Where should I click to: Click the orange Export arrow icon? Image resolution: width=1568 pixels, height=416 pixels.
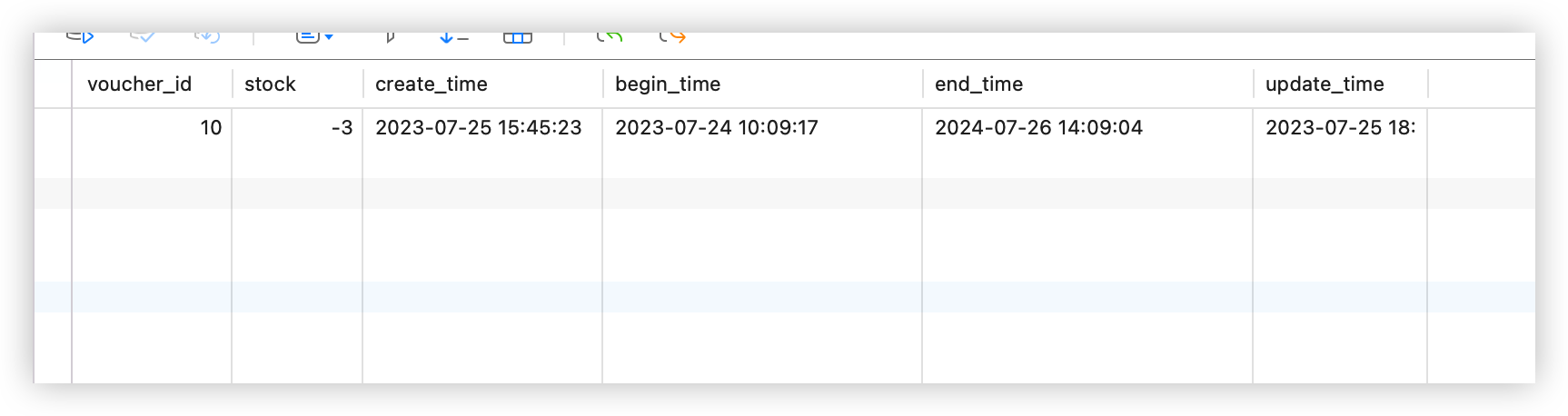tap(672, 36)
